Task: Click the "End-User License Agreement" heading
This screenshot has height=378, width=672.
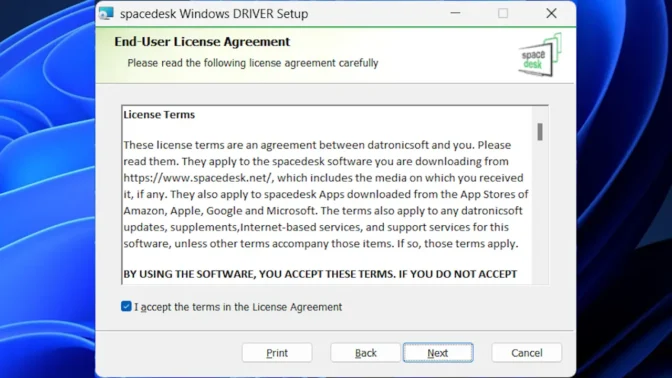Action: (202, 42)
